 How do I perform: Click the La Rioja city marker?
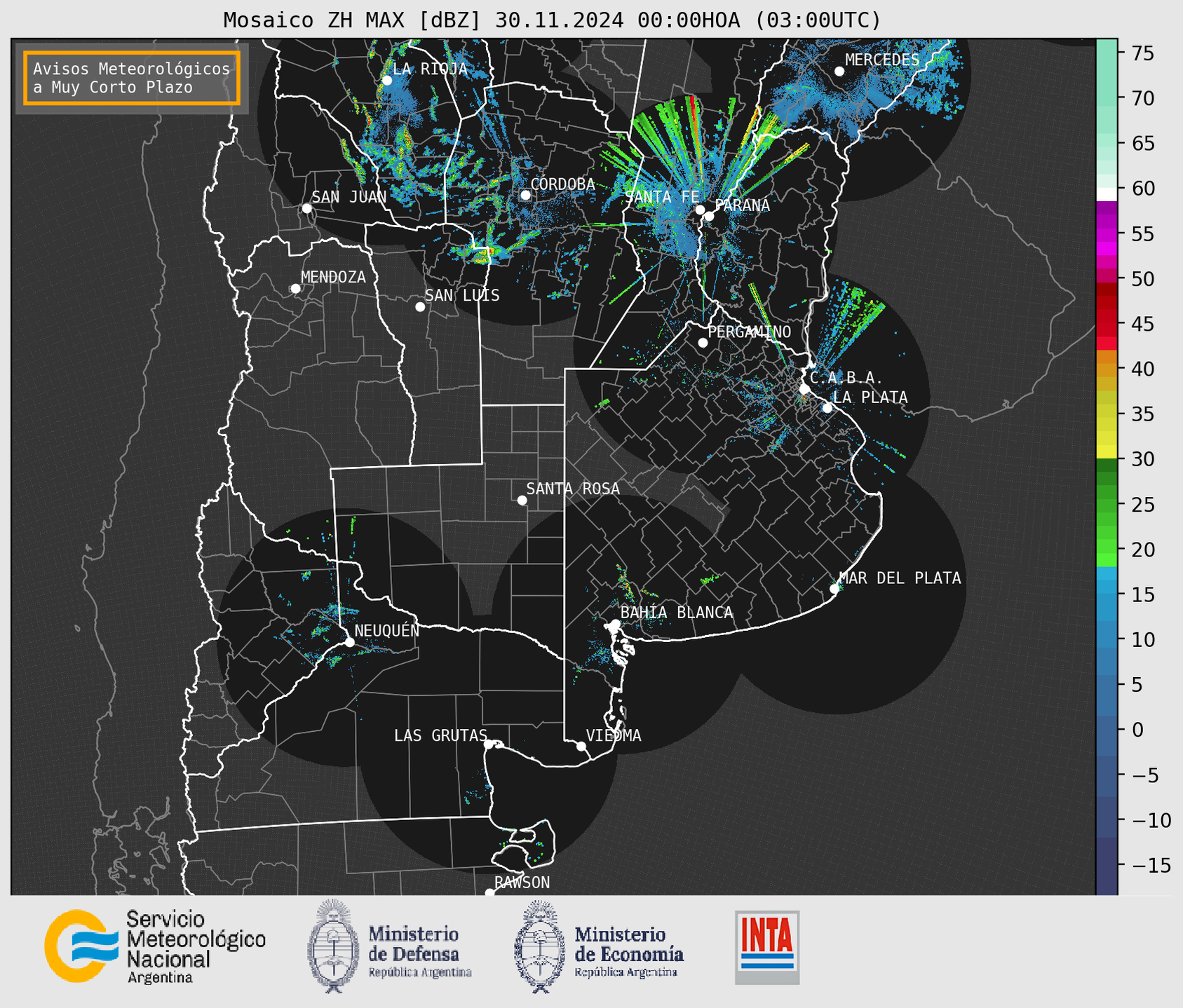(387, 81)
